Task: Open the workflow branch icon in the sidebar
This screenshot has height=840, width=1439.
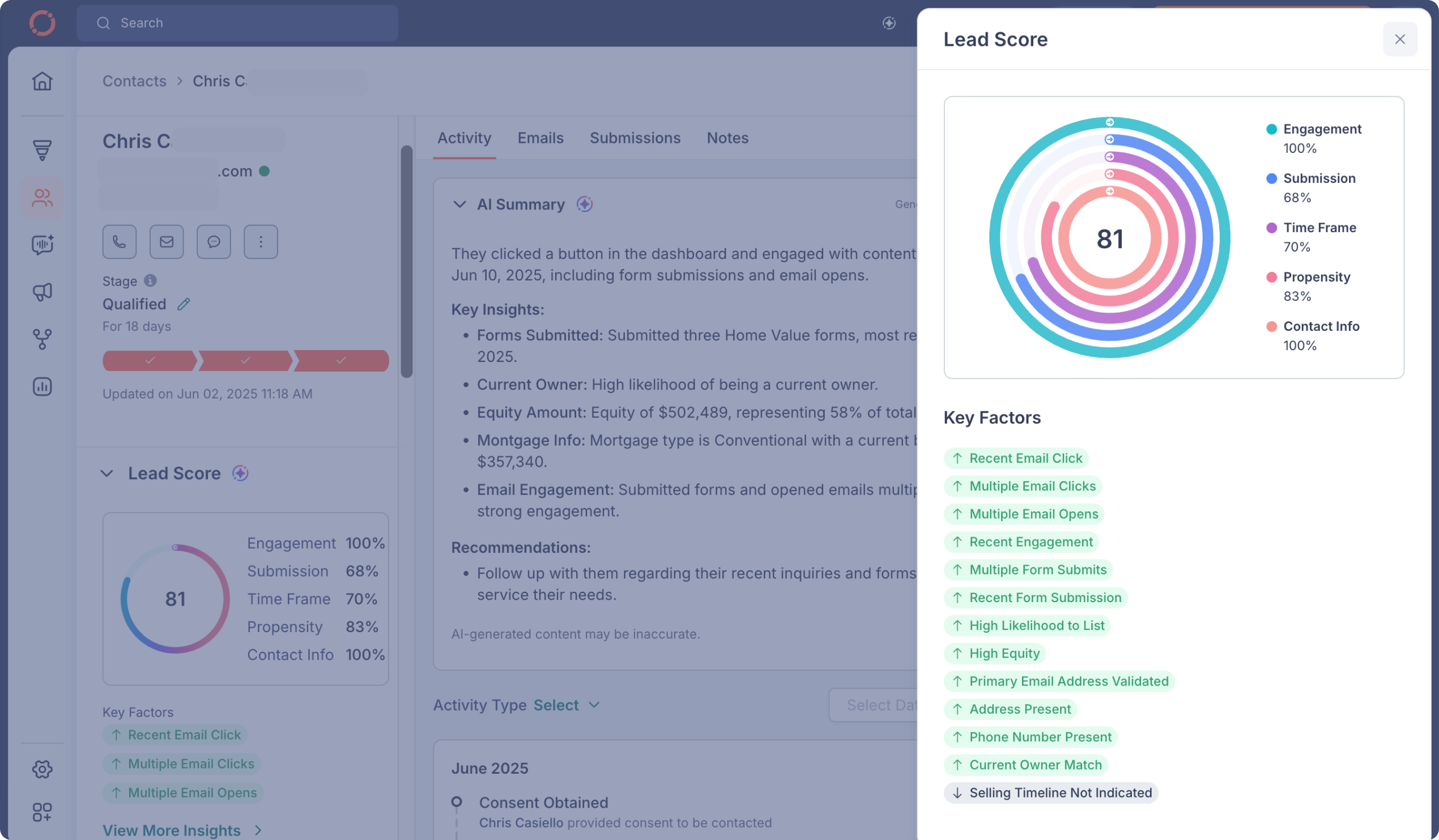Action: (x=42, y=339)
